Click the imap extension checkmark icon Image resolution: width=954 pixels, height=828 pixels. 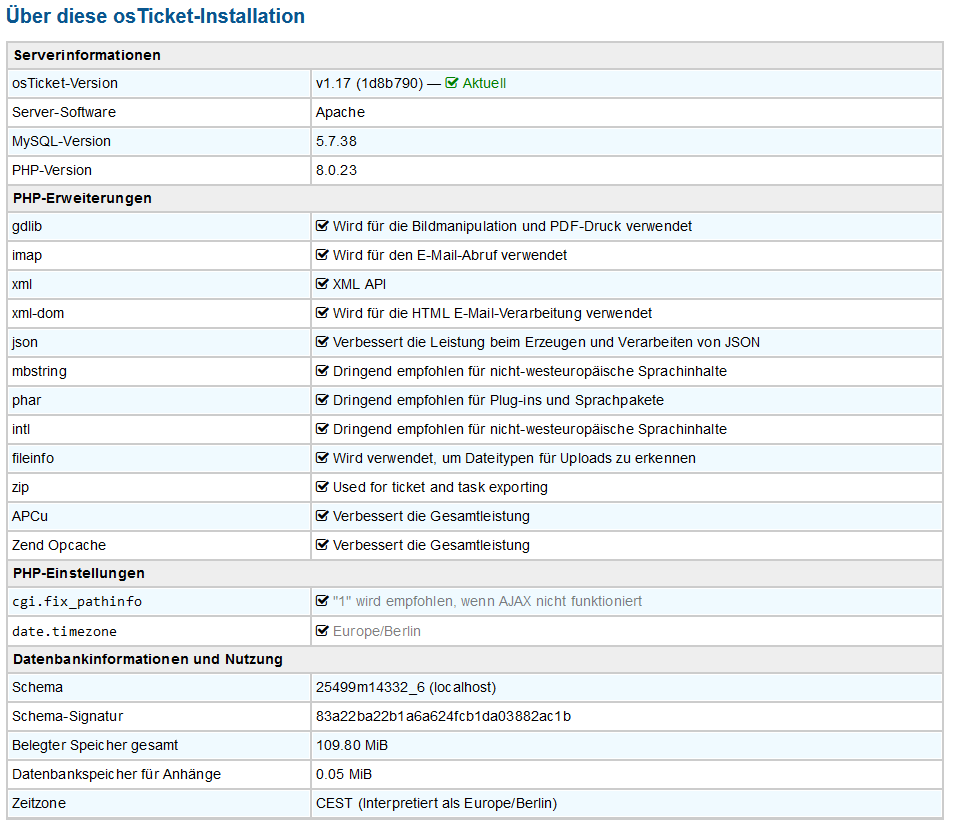(322, 255)
